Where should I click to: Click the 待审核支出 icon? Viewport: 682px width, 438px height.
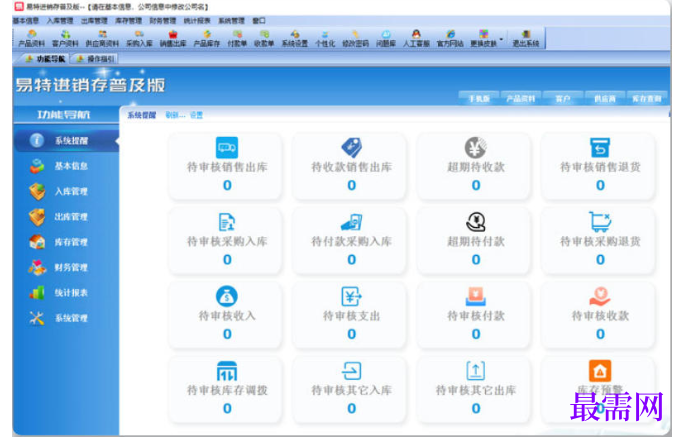351,296
